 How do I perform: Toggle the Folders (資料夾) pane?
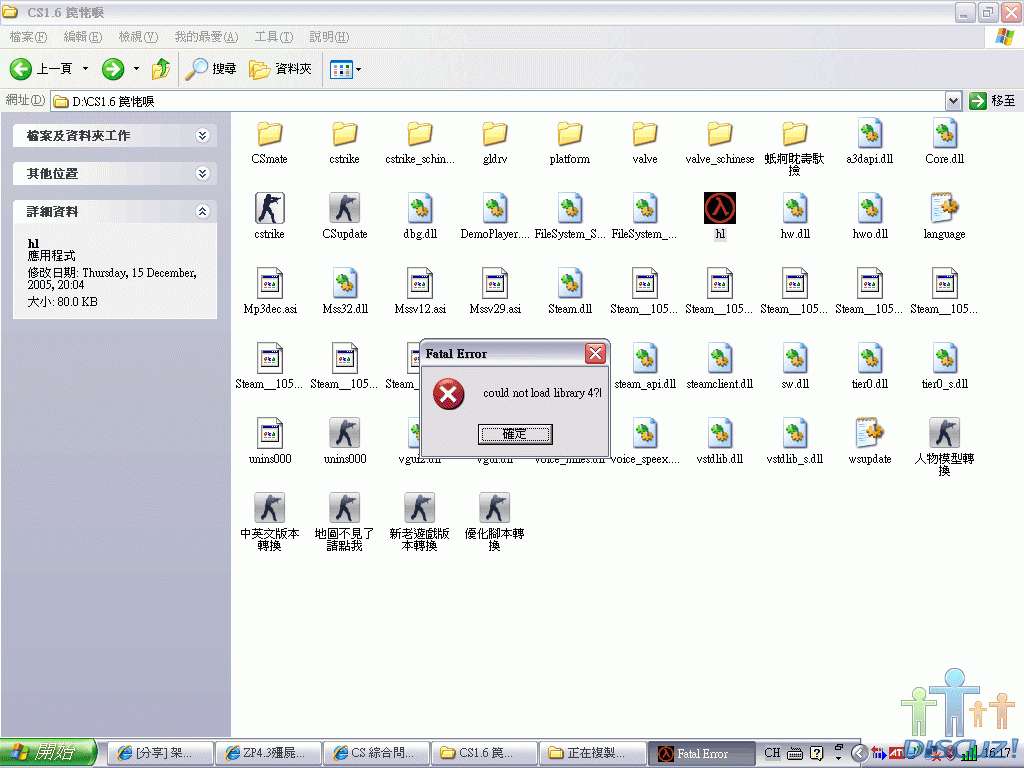(281, 69)
